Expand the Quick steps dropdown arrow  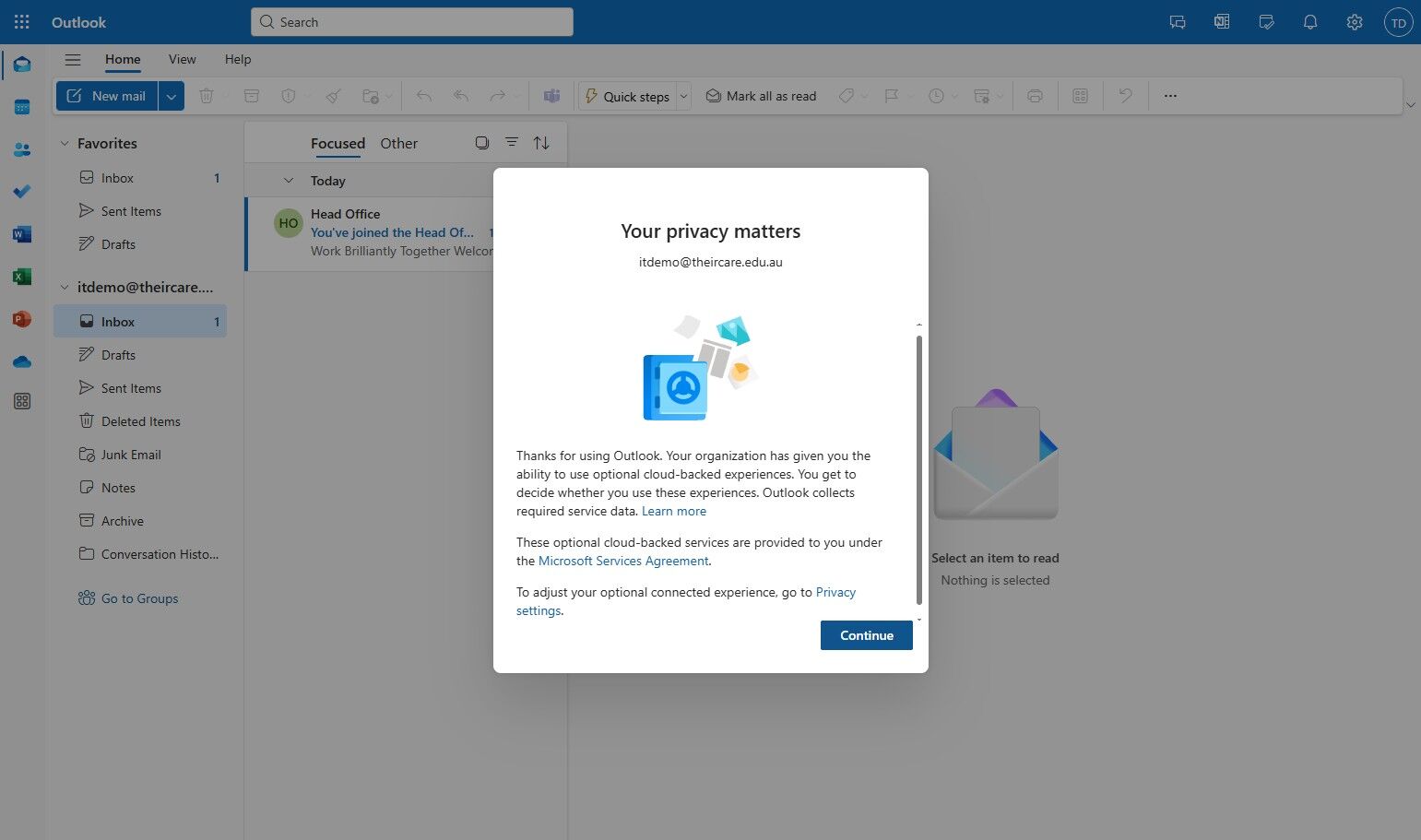pos(683,96)
